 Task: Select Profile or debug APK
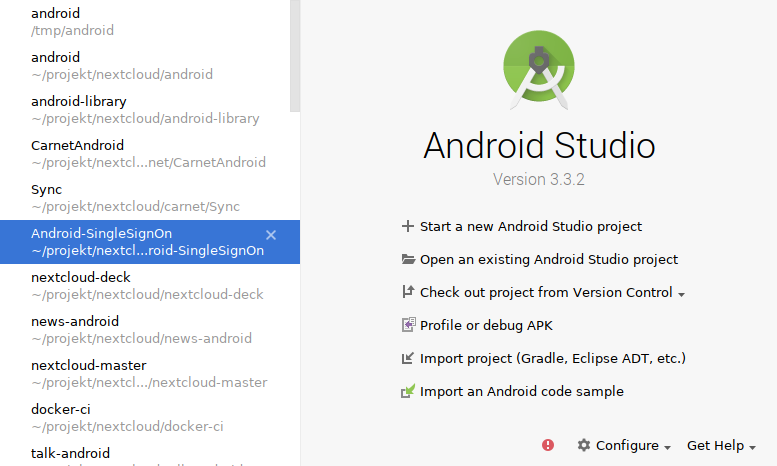coord(486,325)
